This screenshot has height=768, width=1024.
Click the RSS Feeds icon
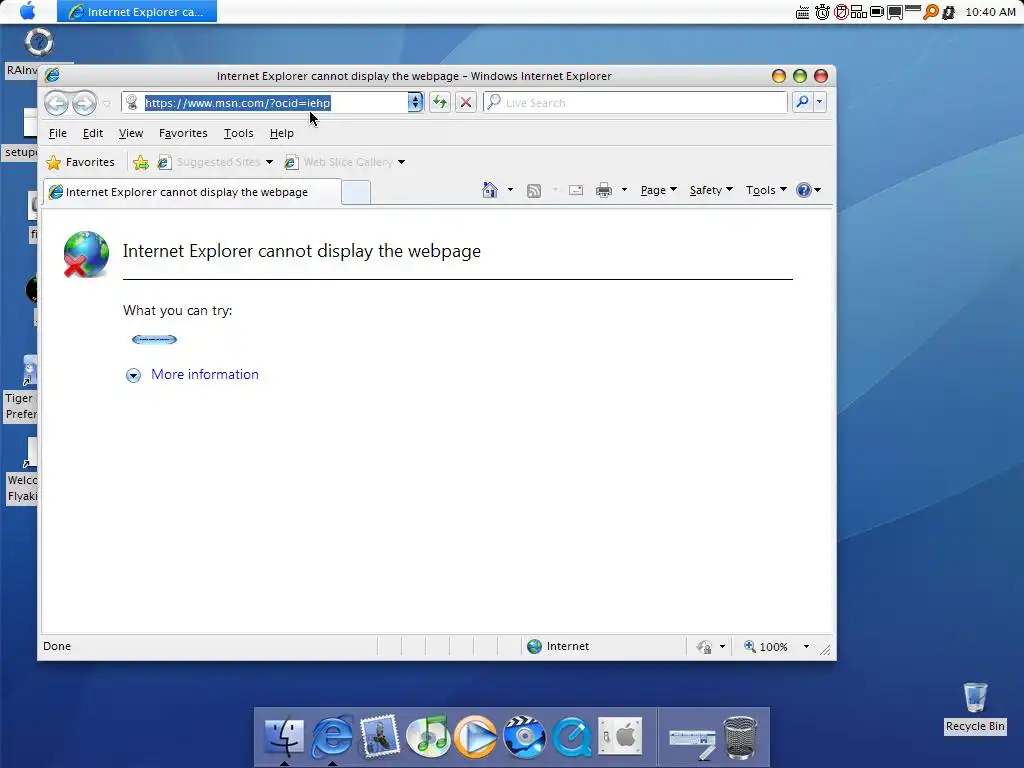point(534,190)
